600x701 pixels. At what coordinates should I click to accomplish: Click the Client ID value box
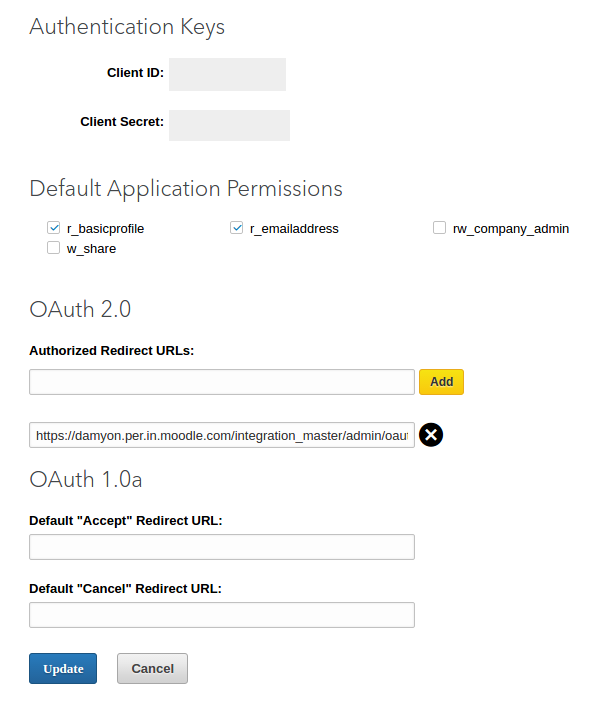pyautogui.click(x=227, y=74)
